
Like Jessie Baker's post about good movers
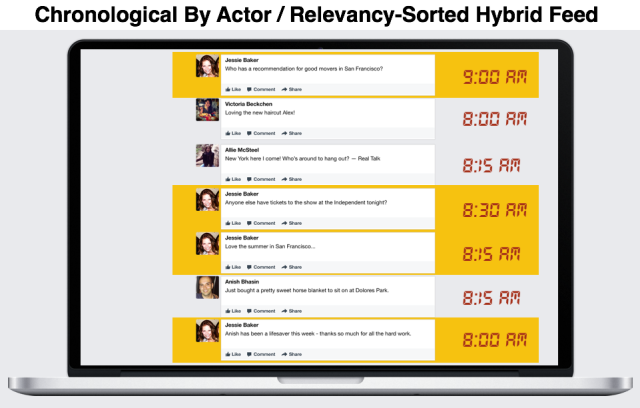pos(233,89)
